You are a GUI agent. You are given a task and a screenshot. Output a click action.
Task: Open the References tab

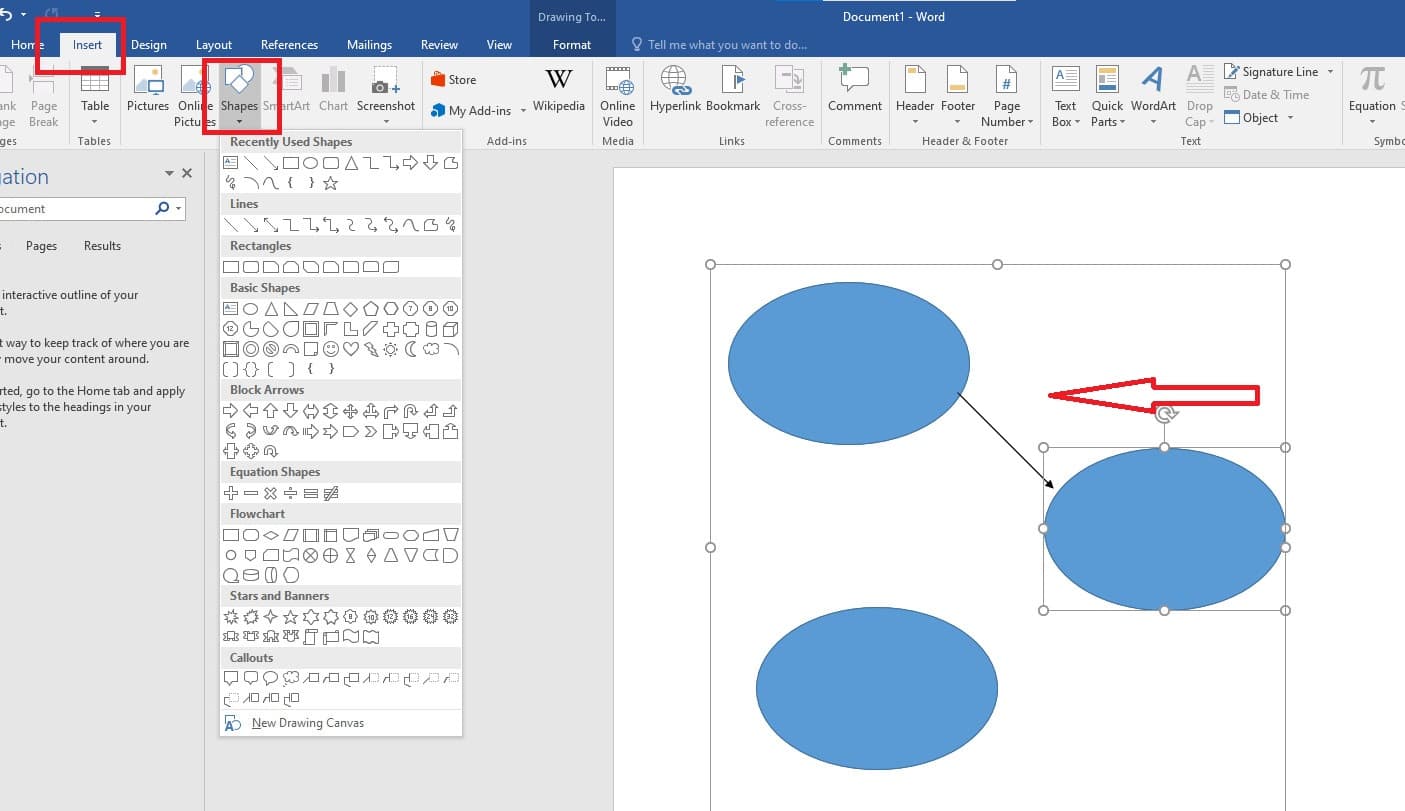[x=289, y=45]
